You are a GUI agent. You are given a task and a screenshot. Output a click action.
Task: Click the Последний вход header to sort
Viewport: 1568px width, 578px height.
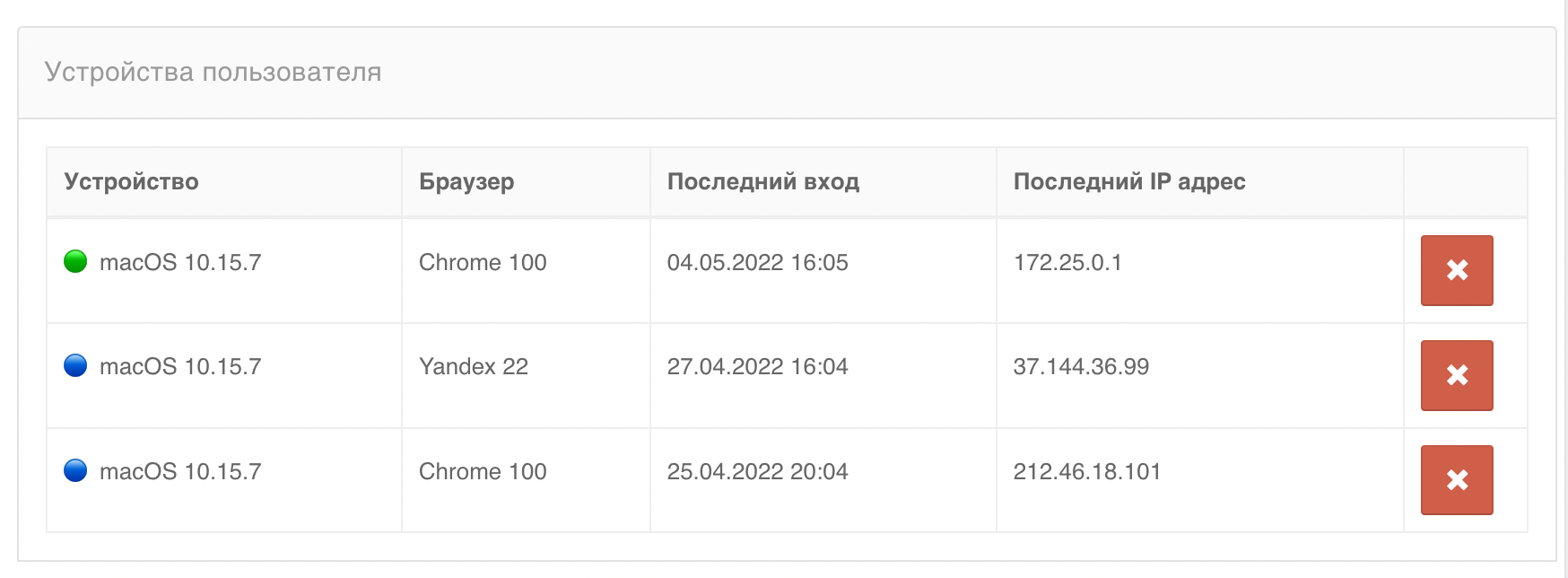pos(763,181)
